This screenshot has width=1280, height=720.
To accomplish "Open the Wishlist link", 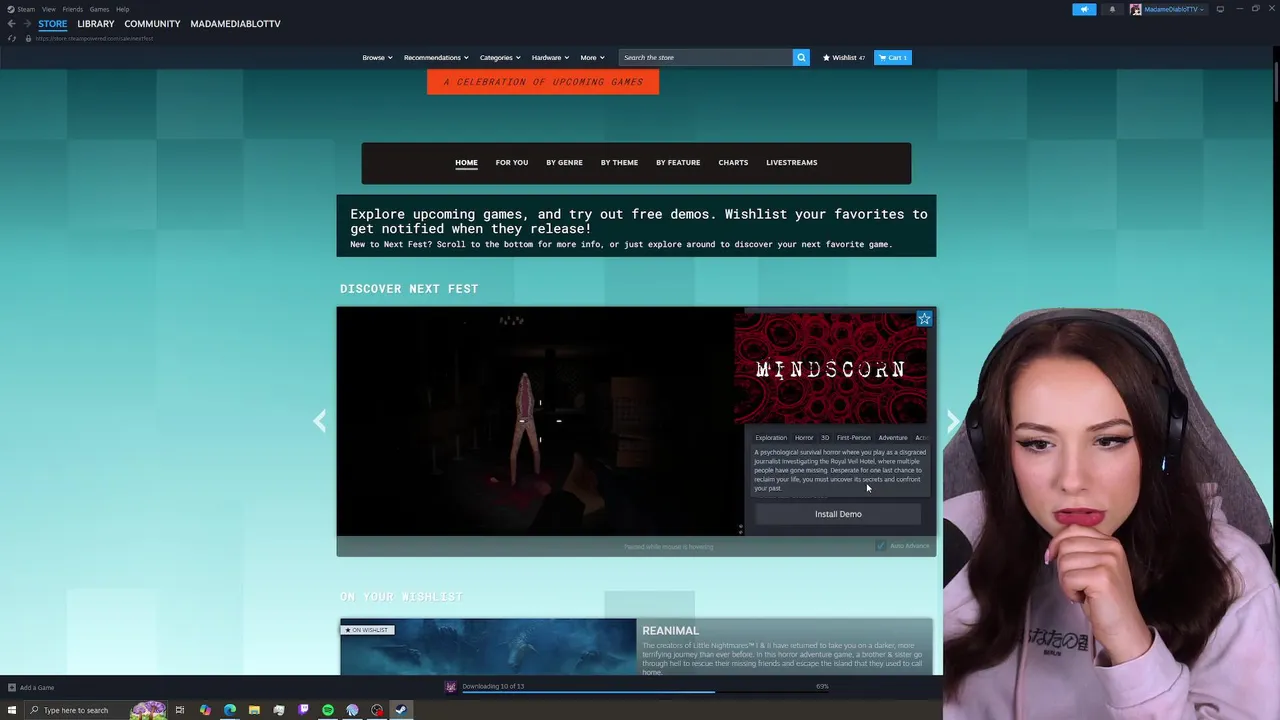I will (x=844, y=57).
